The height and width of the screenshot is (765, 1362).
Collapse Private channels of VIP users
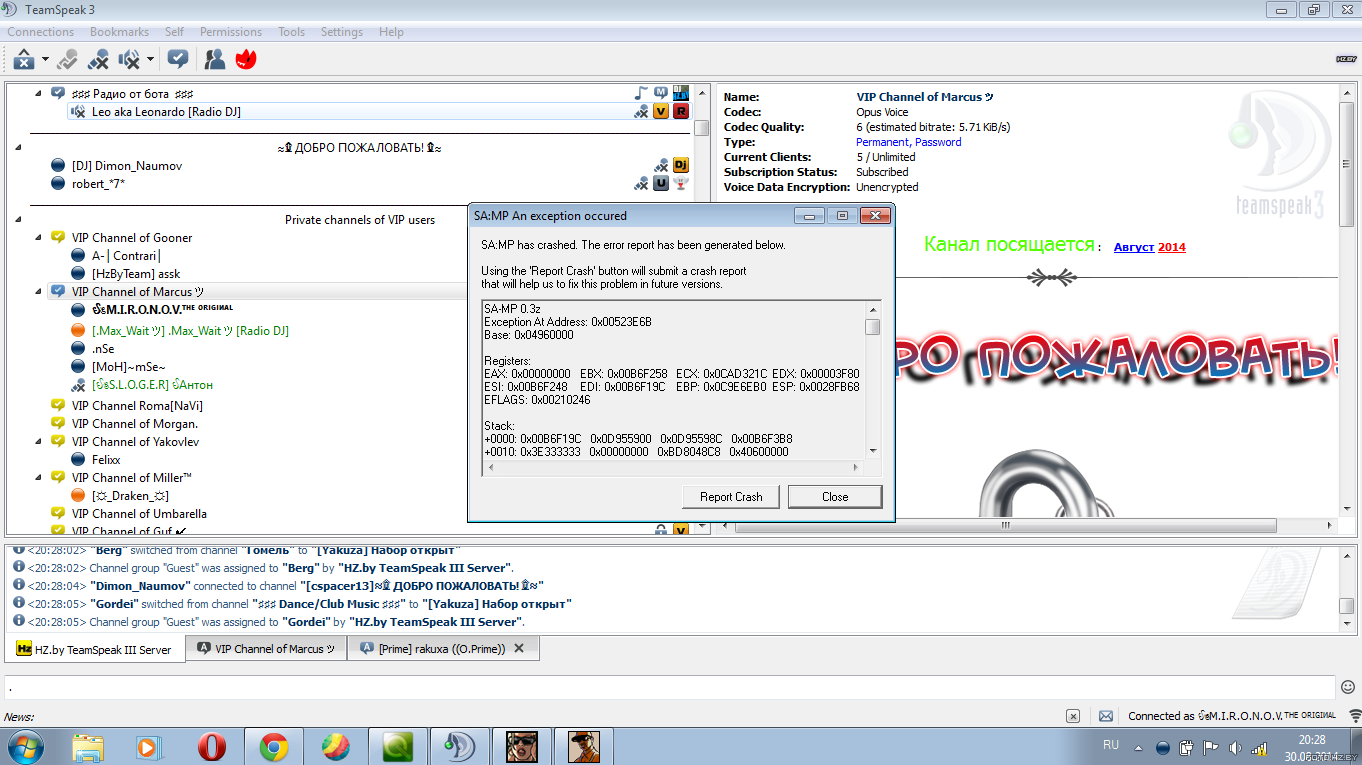coord(19,219)
